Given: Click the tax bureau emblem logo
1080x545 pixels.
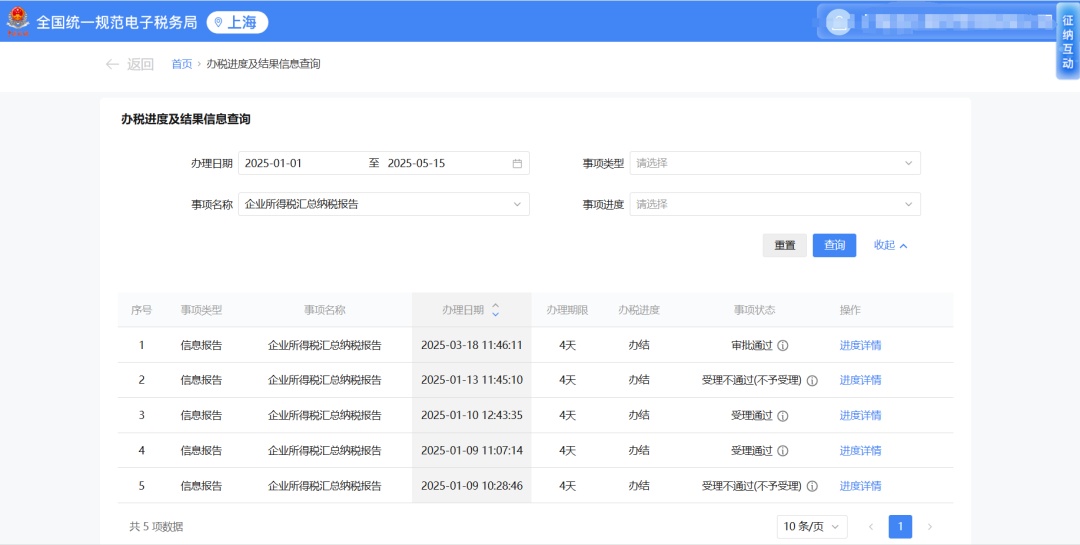Looking at the screenshot, I should (18, 22).
